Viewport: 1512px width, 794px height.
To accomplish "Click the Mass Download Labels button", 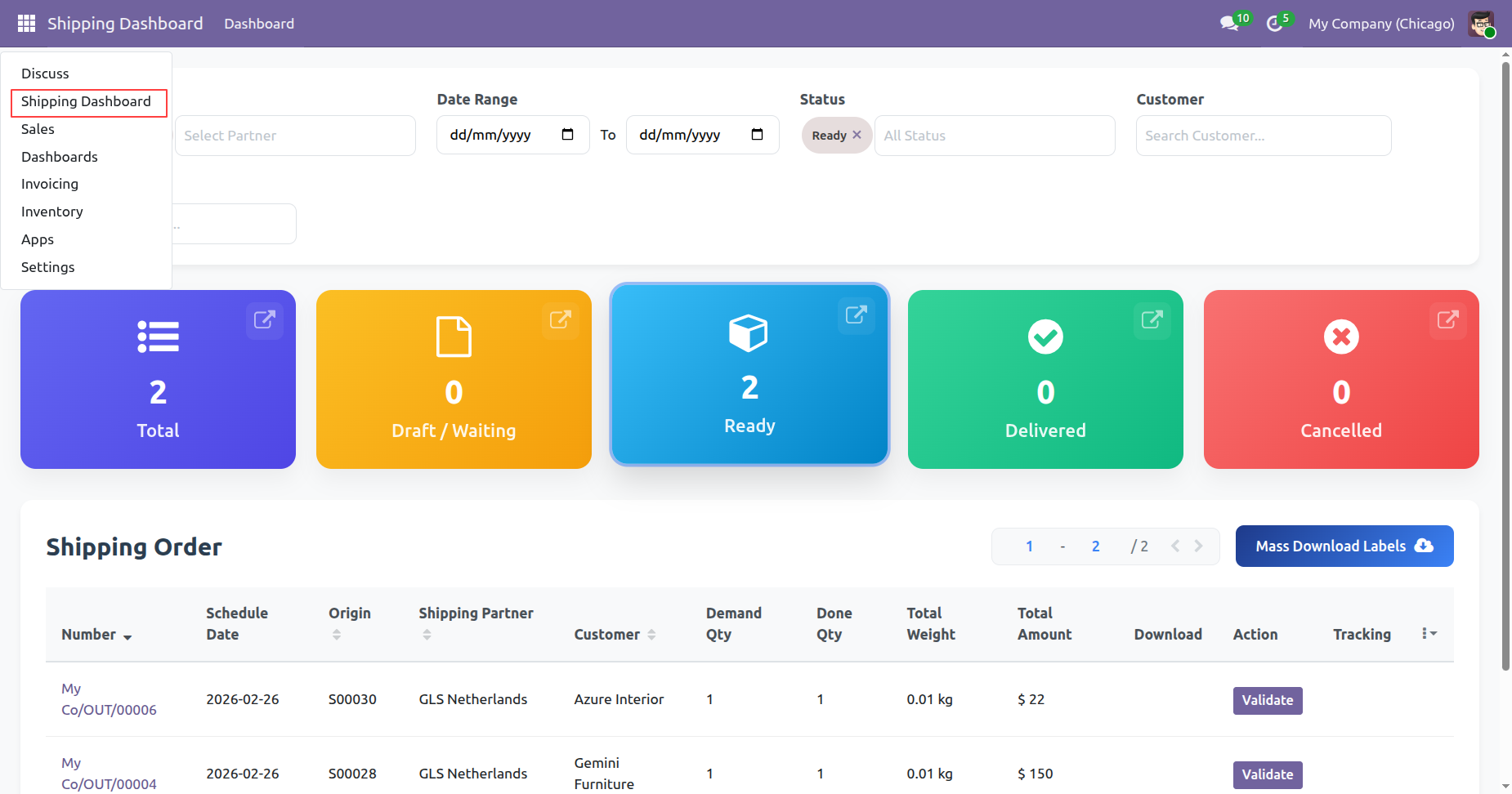I will 1344,546.
